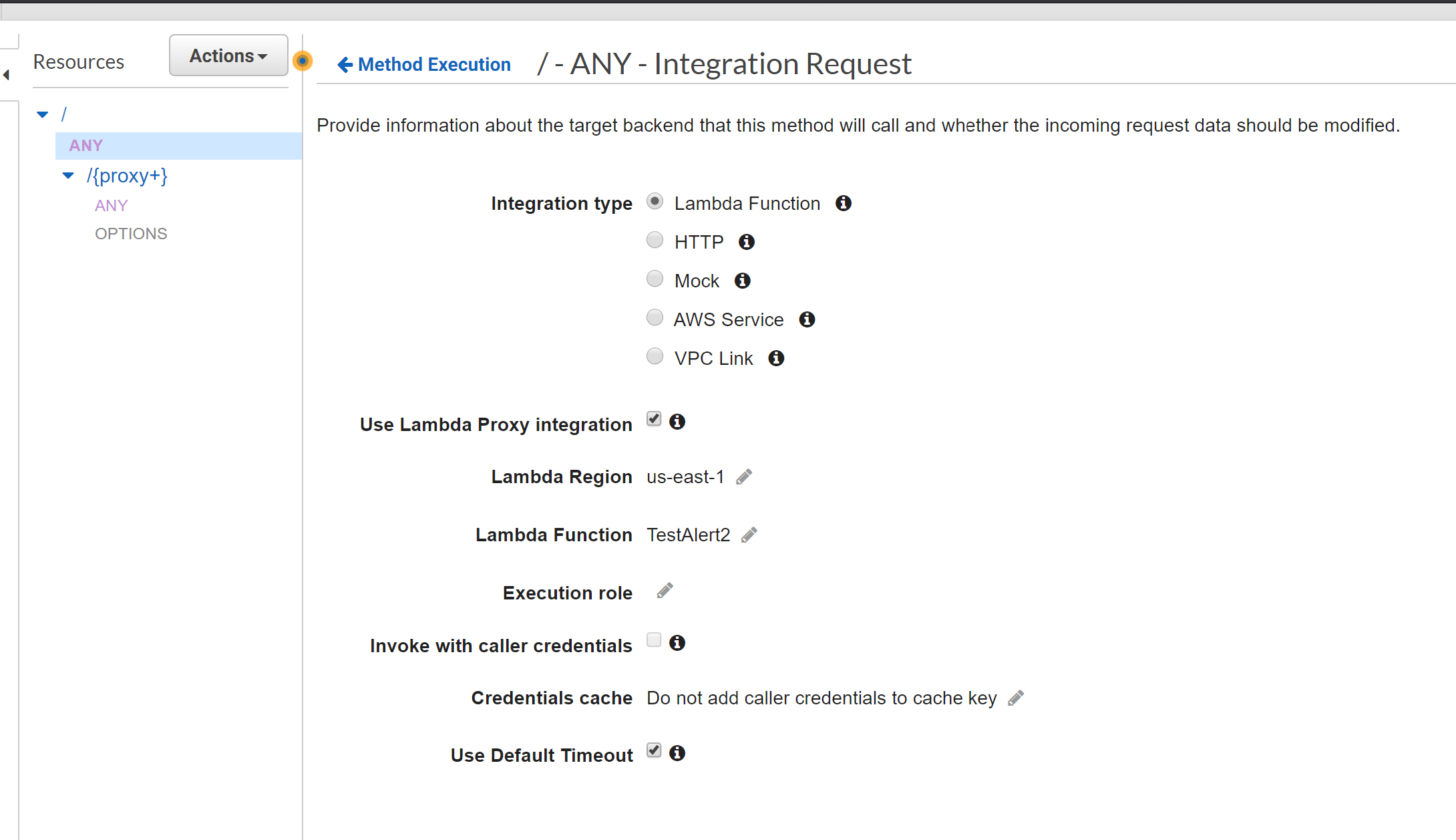This screenshot has height=840, width=1456.
Task: Show info about AWS Service option
Action: click(806, 319)
